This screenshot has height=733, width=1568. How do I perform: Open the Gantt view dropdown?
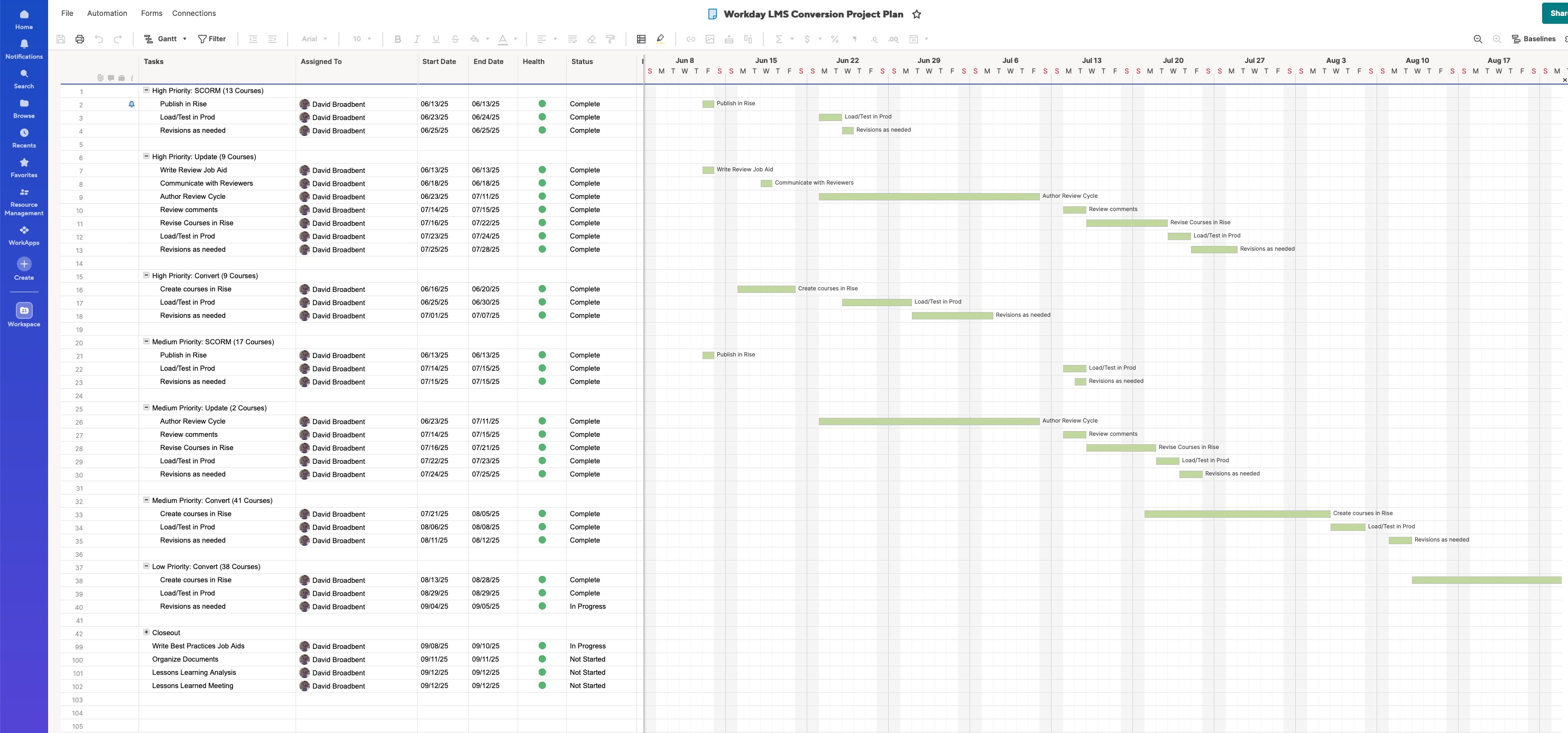(165, 39)
